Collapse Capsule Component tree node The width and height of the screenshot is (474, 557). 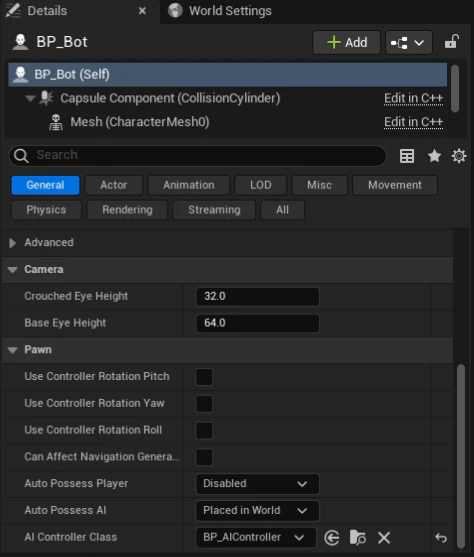(x=30, y=98)
